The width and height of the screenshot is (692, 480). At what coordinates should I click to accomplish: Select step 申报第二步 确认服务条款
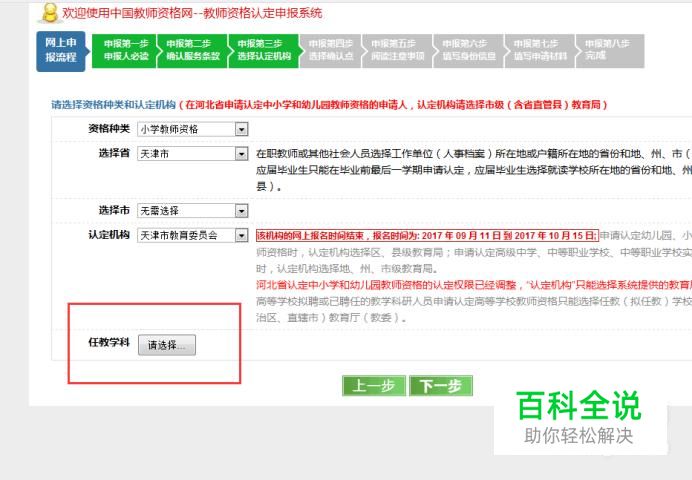click(192, 51)
